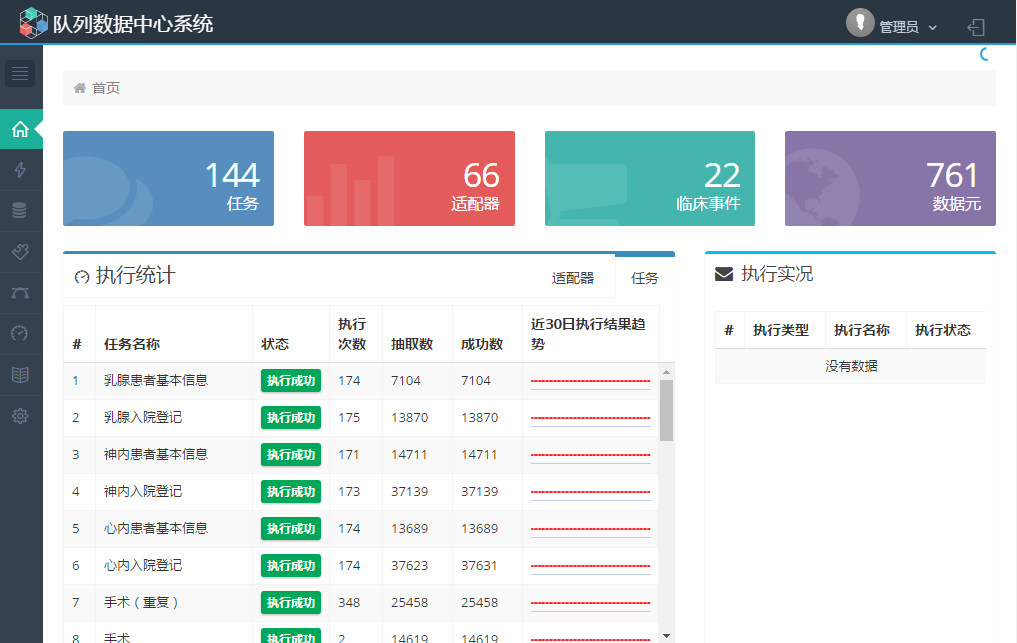Click the lightning bolt sidebar icon
Screen dimensions: 1017x643
click(x=20, y=170)
